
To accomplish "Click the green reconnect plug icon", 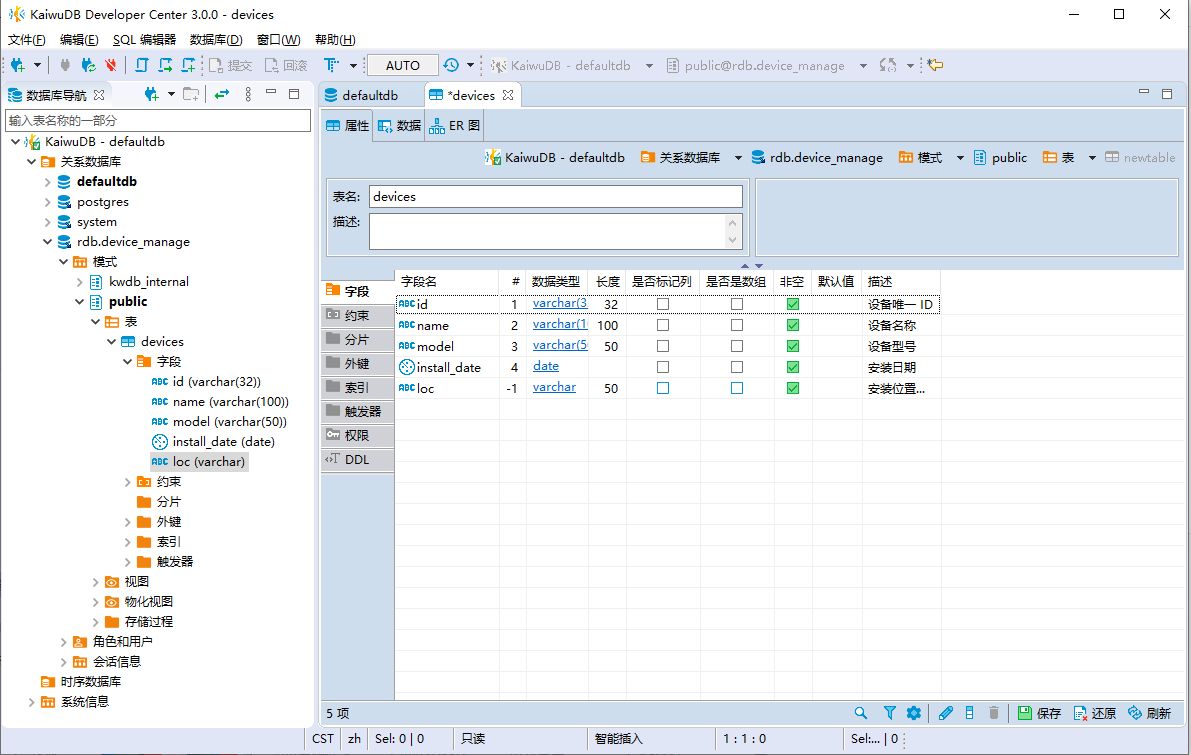I will click(x=88, y=65).
